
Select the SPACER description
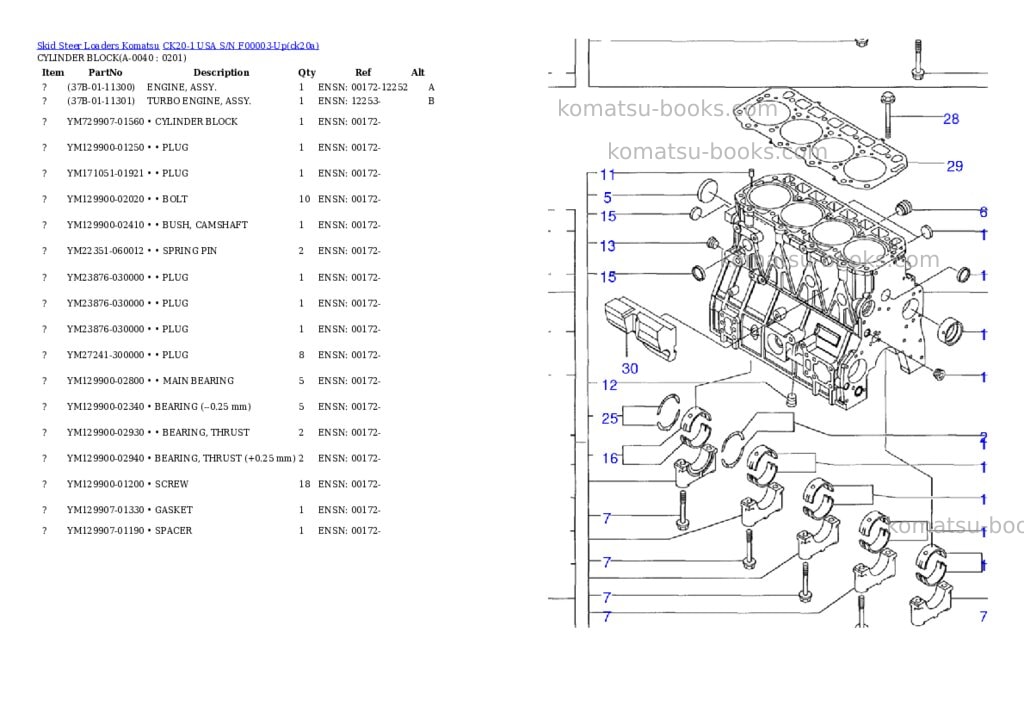pos(173,530)
